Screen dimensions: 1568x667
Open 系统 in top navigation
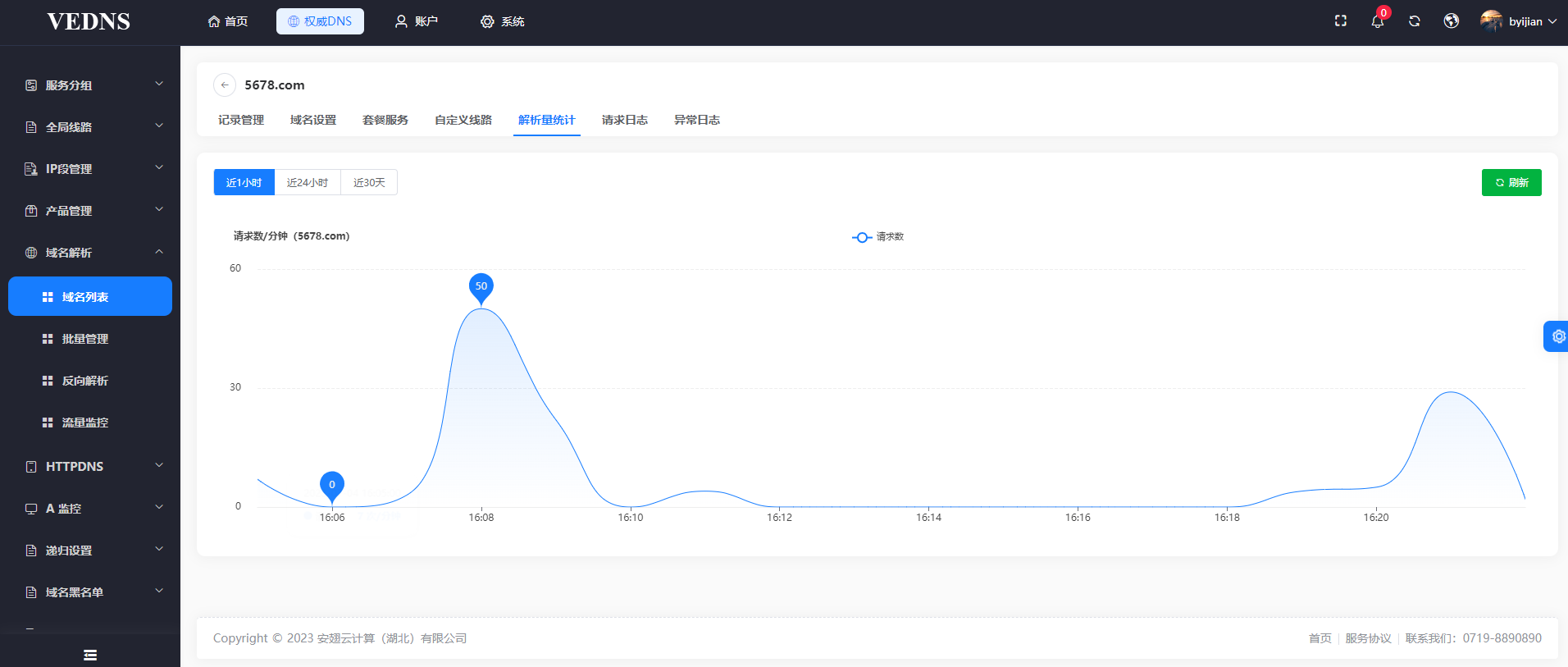503,21
